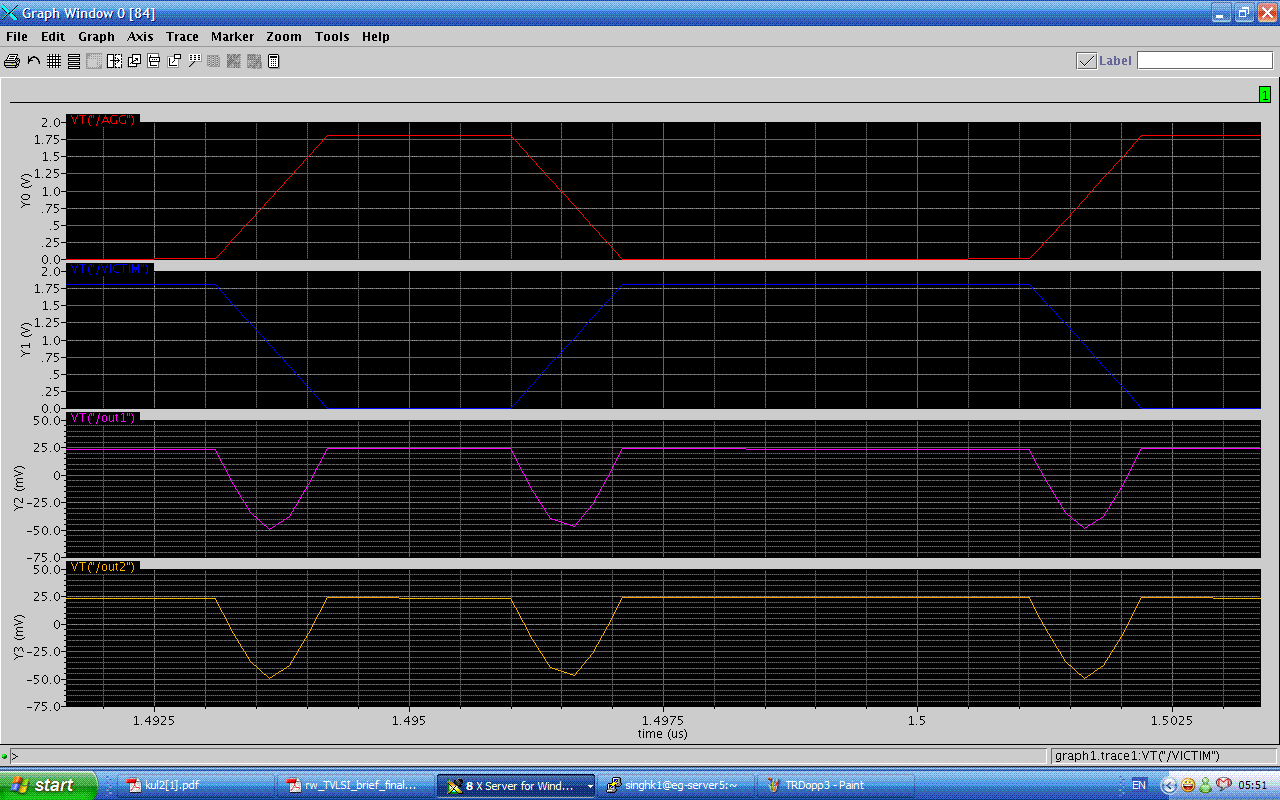The image size is (1280, 800).
Task: Click the second greyed hatched icon
Action: point(234,61)
